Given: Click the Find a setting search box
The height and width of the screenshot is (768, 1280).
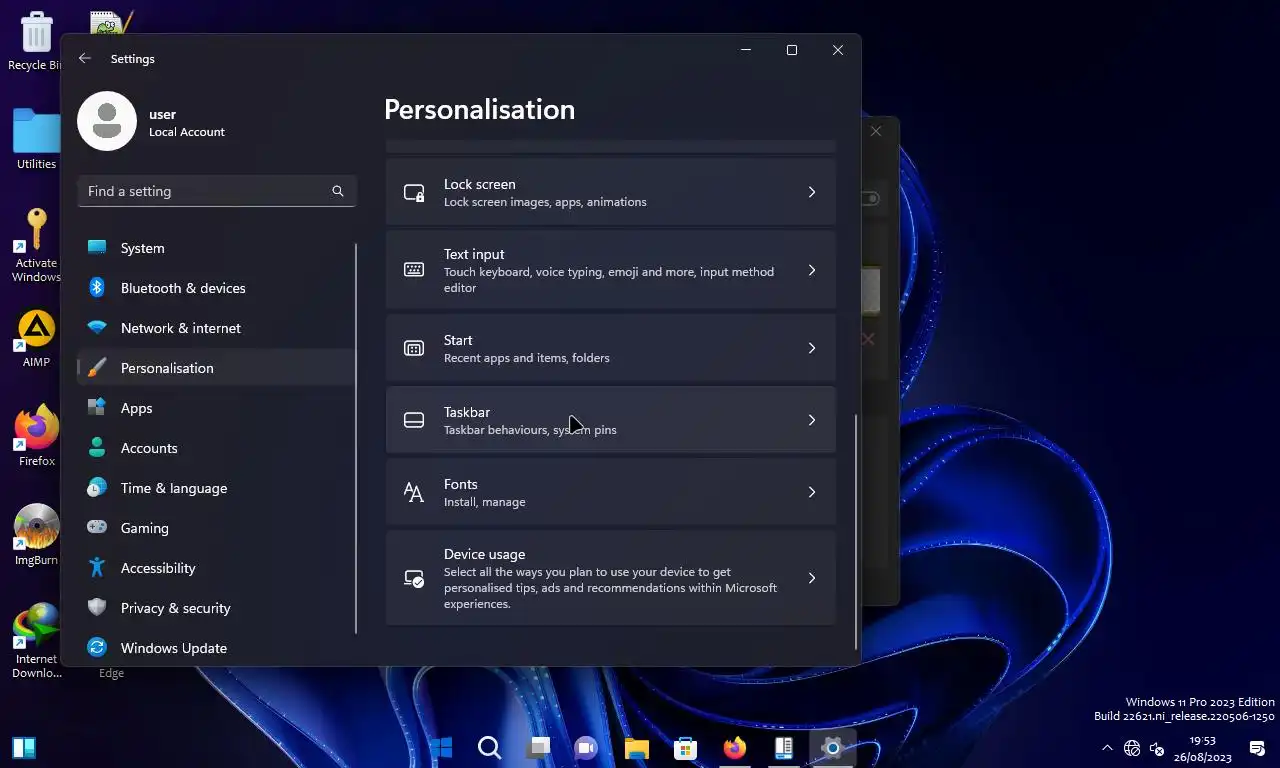Looking at the screenshot, I should pyautogui.click(x=217, y=191).
